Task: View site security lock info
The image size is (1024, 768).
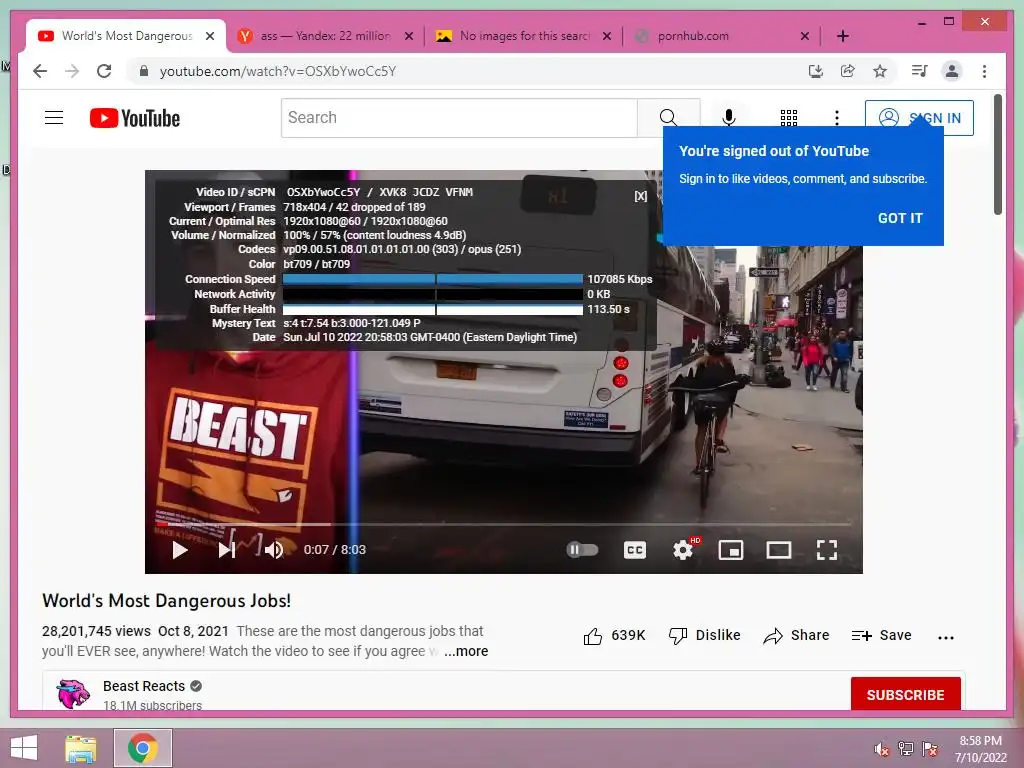Action: click(x=144, y=71)
